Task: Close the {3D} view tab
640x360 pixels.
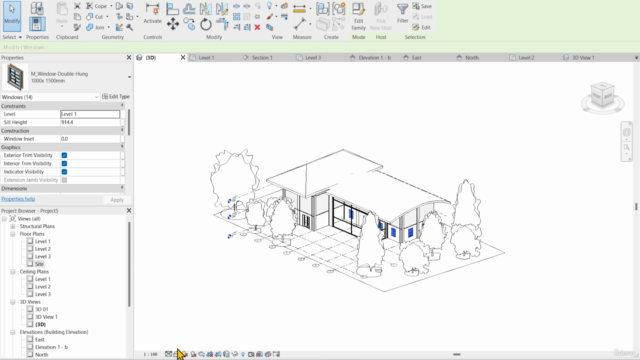Action: pyautogui.click(x=183, y=58)
